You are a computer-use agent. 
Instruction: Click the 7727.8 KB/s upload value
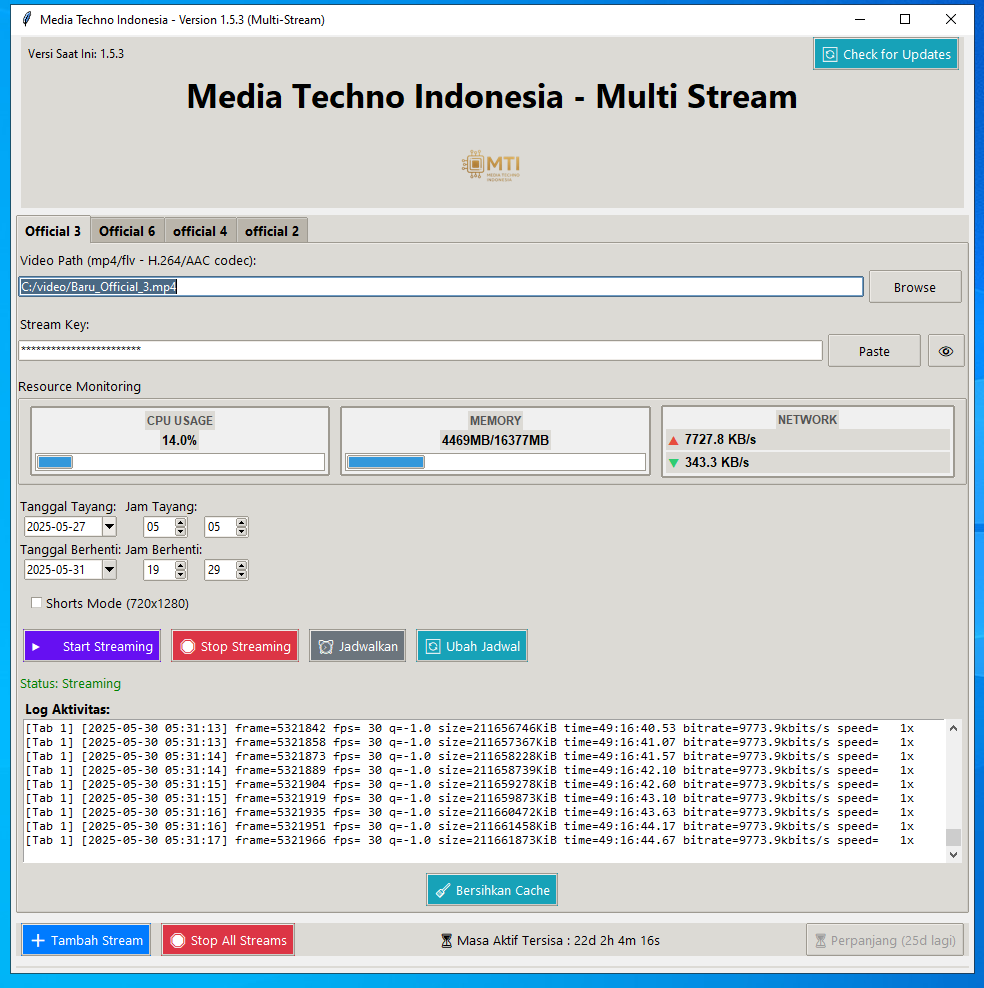[720, 439]
